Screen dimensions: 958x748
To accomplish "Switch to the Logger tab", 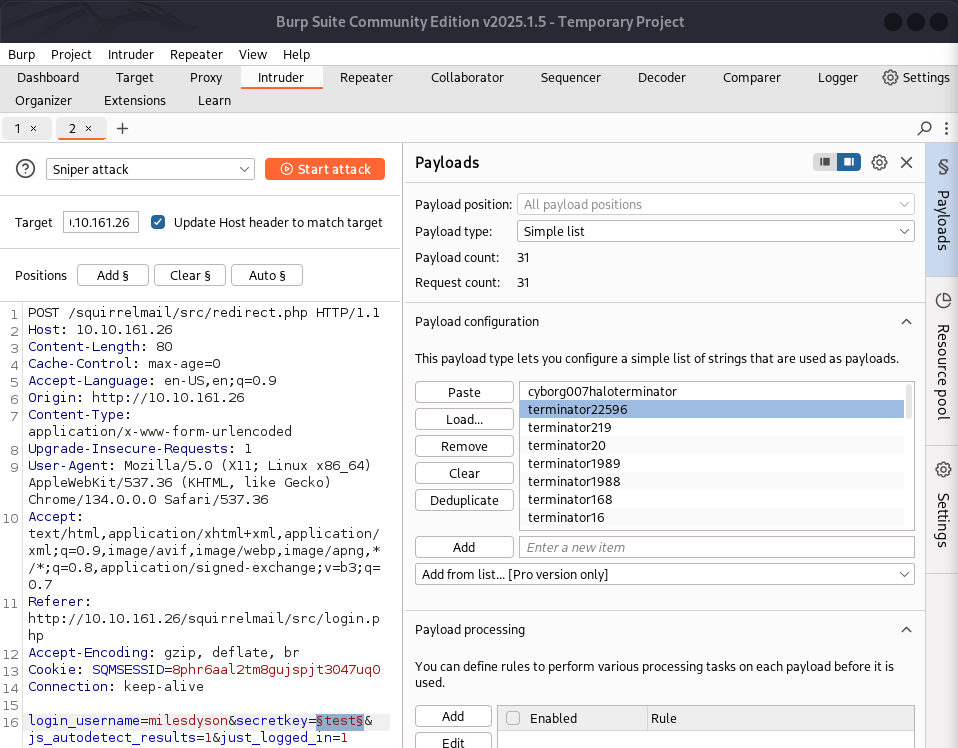I will pyautogui.click(x=838, y=78).
